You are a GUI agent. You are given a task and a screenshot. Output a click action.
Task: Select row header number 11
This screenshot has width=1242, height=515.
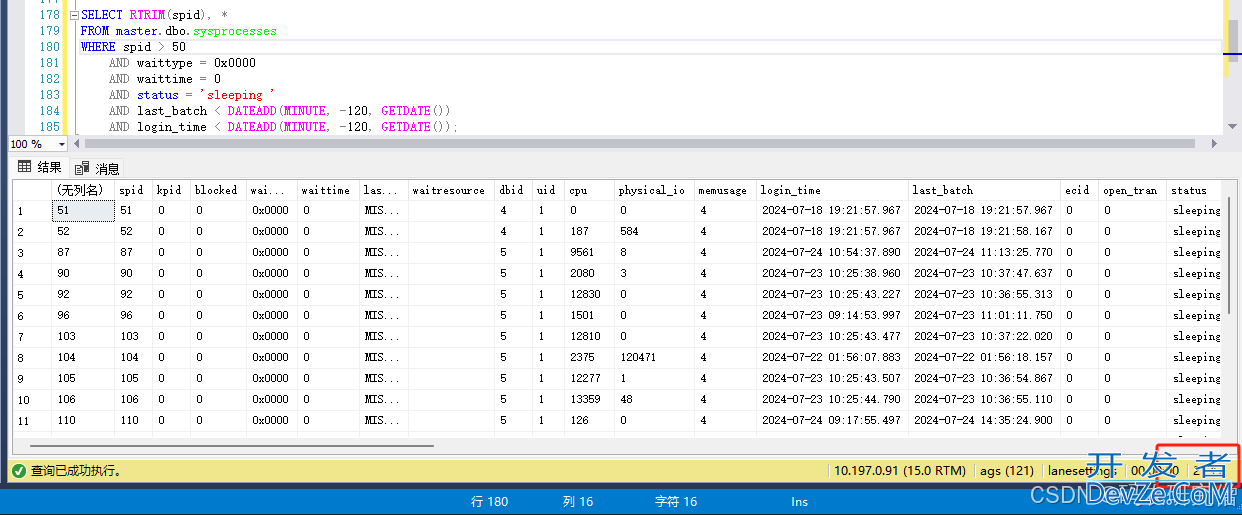click(x=32, y=420)
